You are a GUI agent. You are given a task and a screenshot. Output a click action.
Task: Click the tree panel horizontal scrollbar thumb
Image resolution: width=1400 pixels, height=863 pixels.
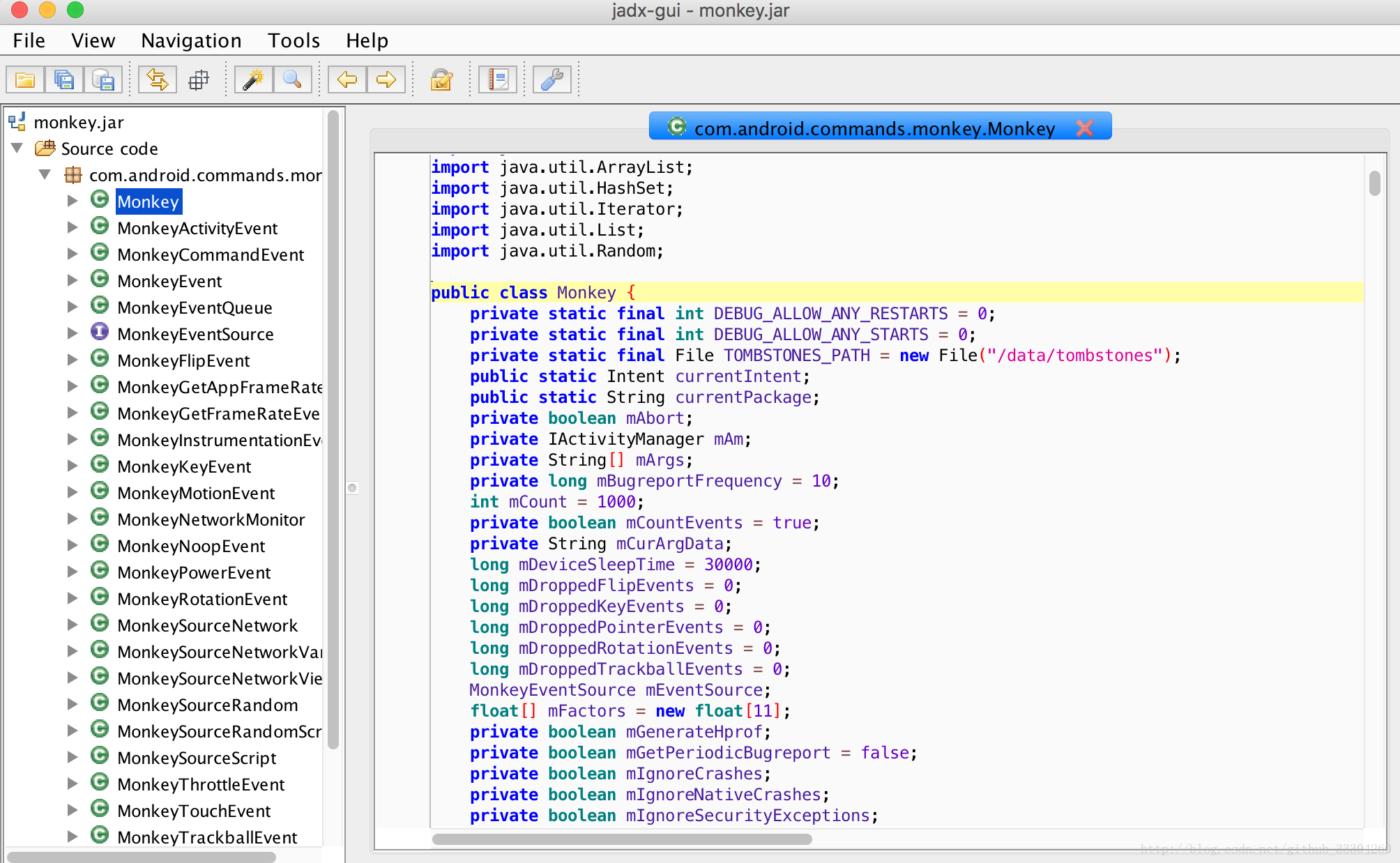pos(142,857)
